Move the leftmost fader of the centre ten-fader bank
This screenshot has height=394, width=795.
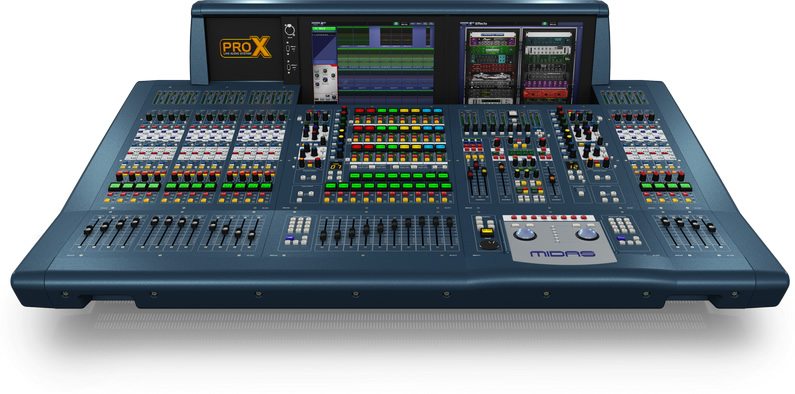coord(323,236)
